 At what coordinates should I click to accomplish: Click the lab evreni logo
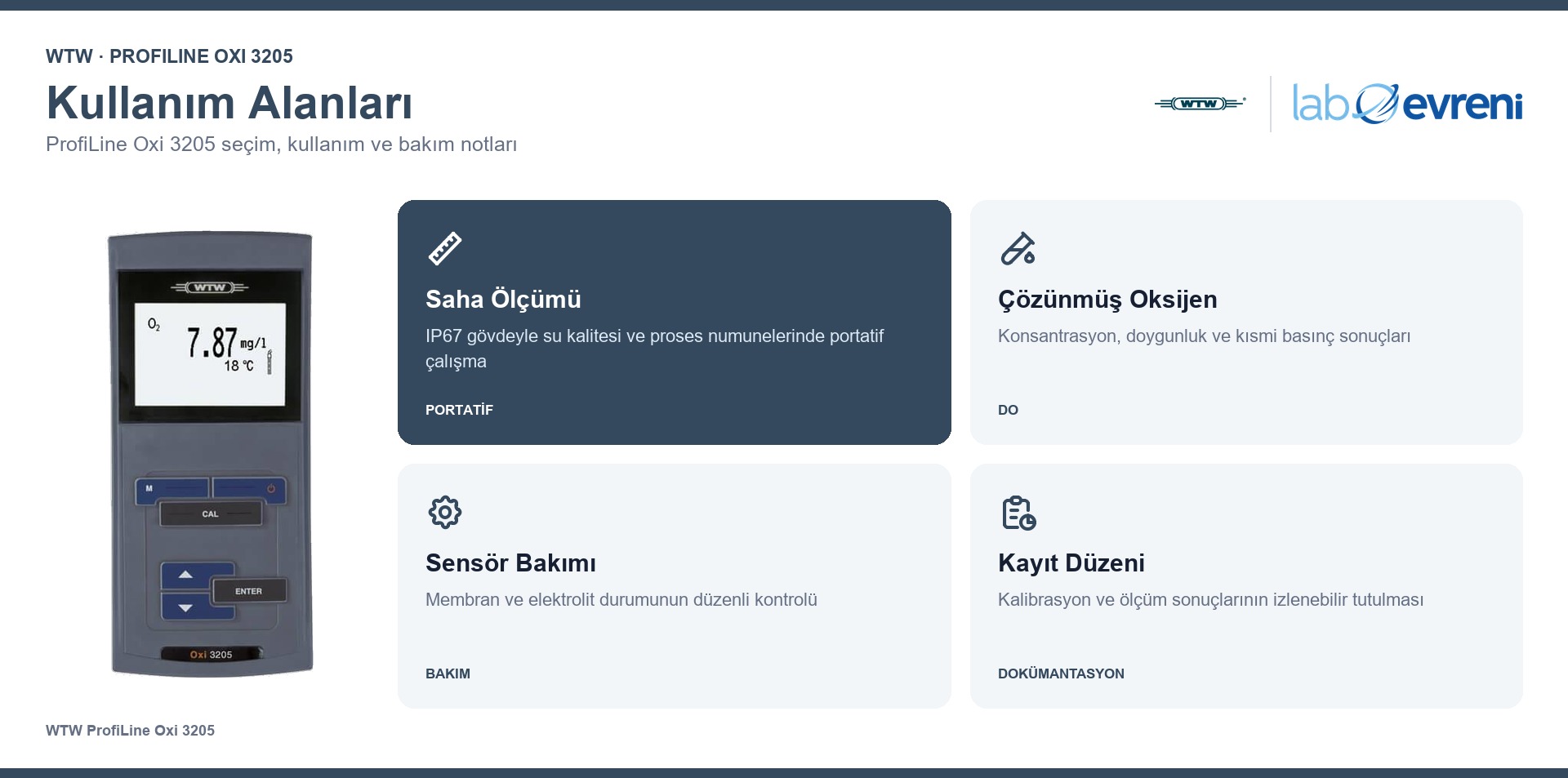coord(1407,104)
